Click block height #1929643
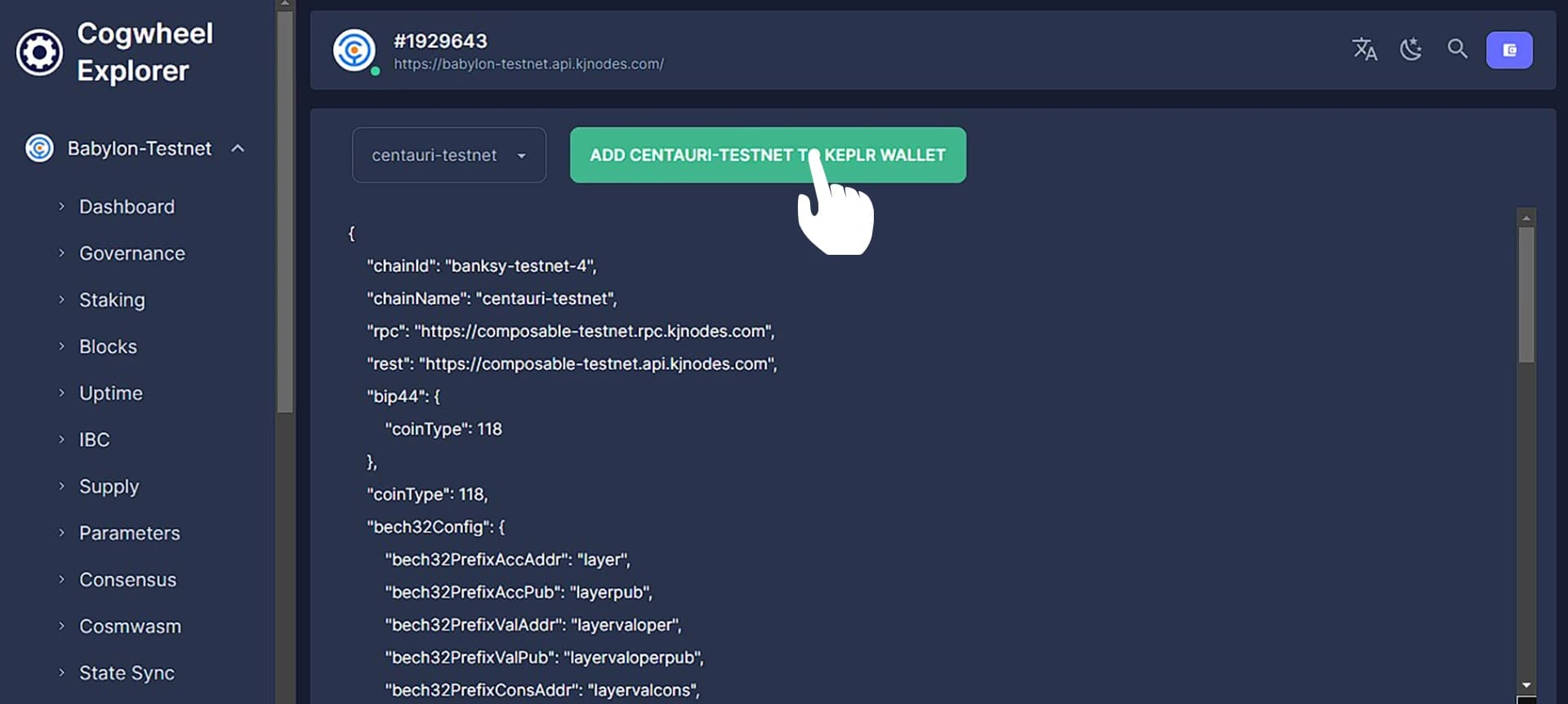The width and height of the screenshot is (1568, 704). [x=440, y=41]
